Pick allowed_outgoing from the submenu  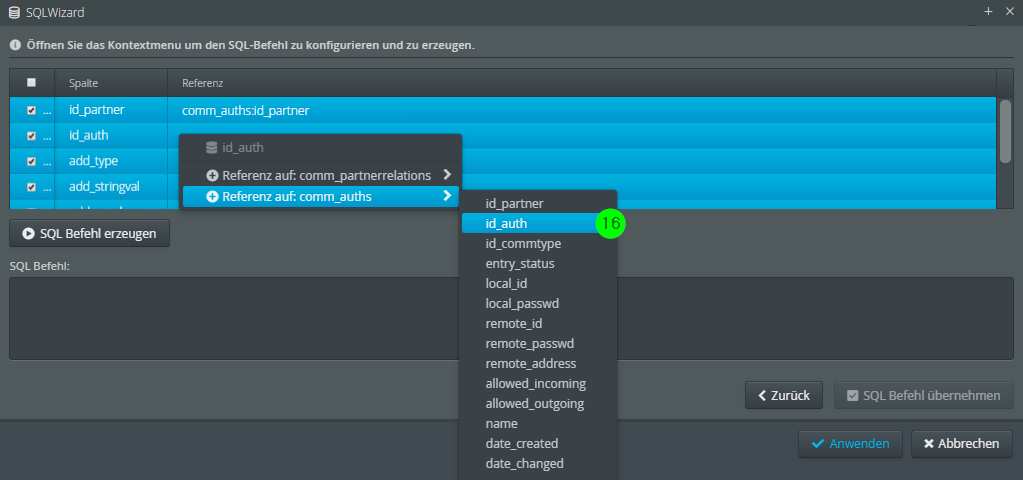[539, 404]
